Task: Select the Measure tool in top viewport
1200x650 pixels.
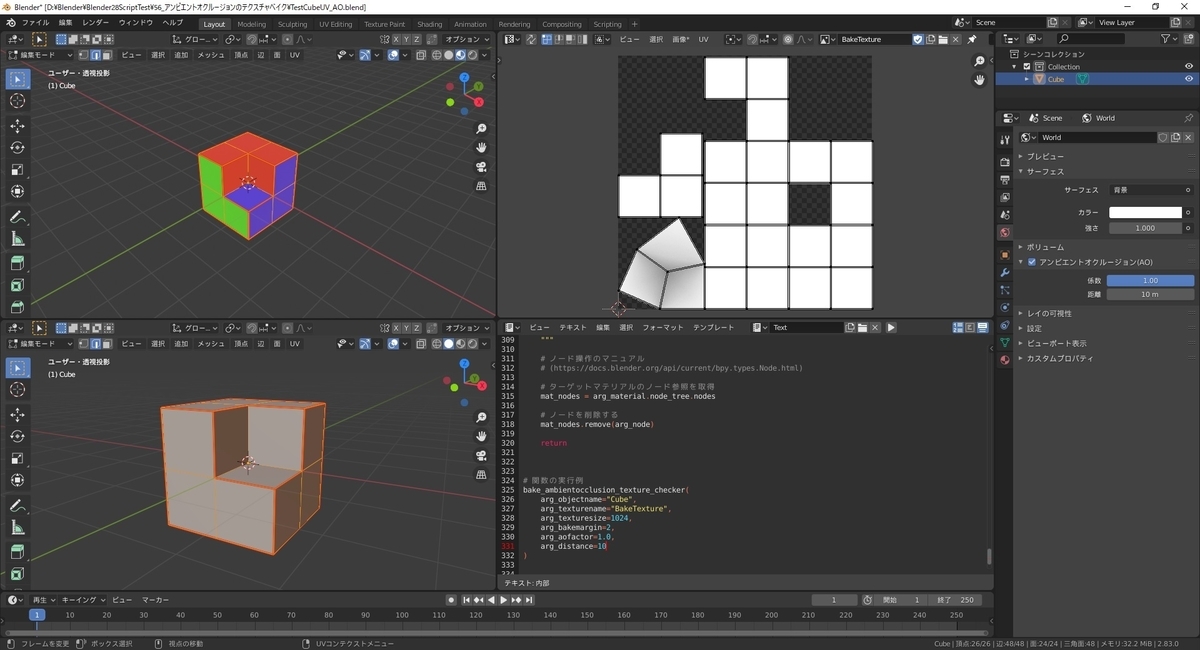Action: pos(18,239)
